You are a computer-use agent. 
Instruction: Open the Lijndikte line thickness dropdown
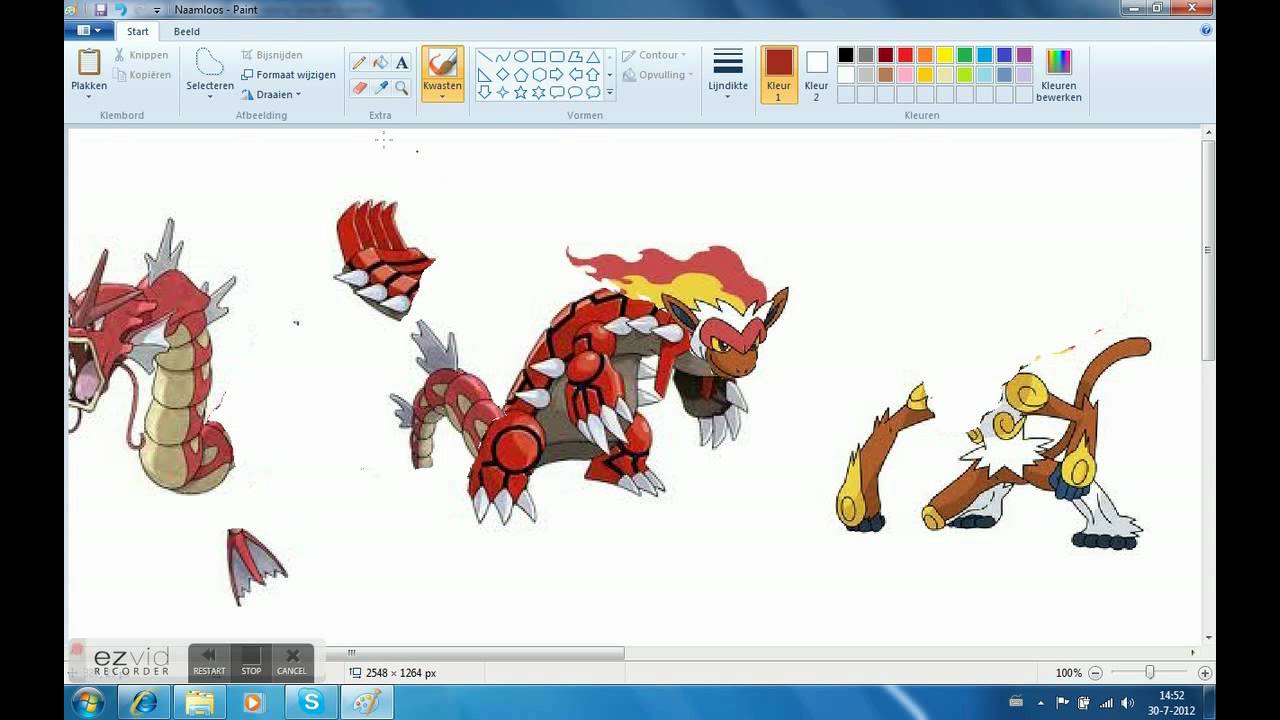tap(728, 73)
